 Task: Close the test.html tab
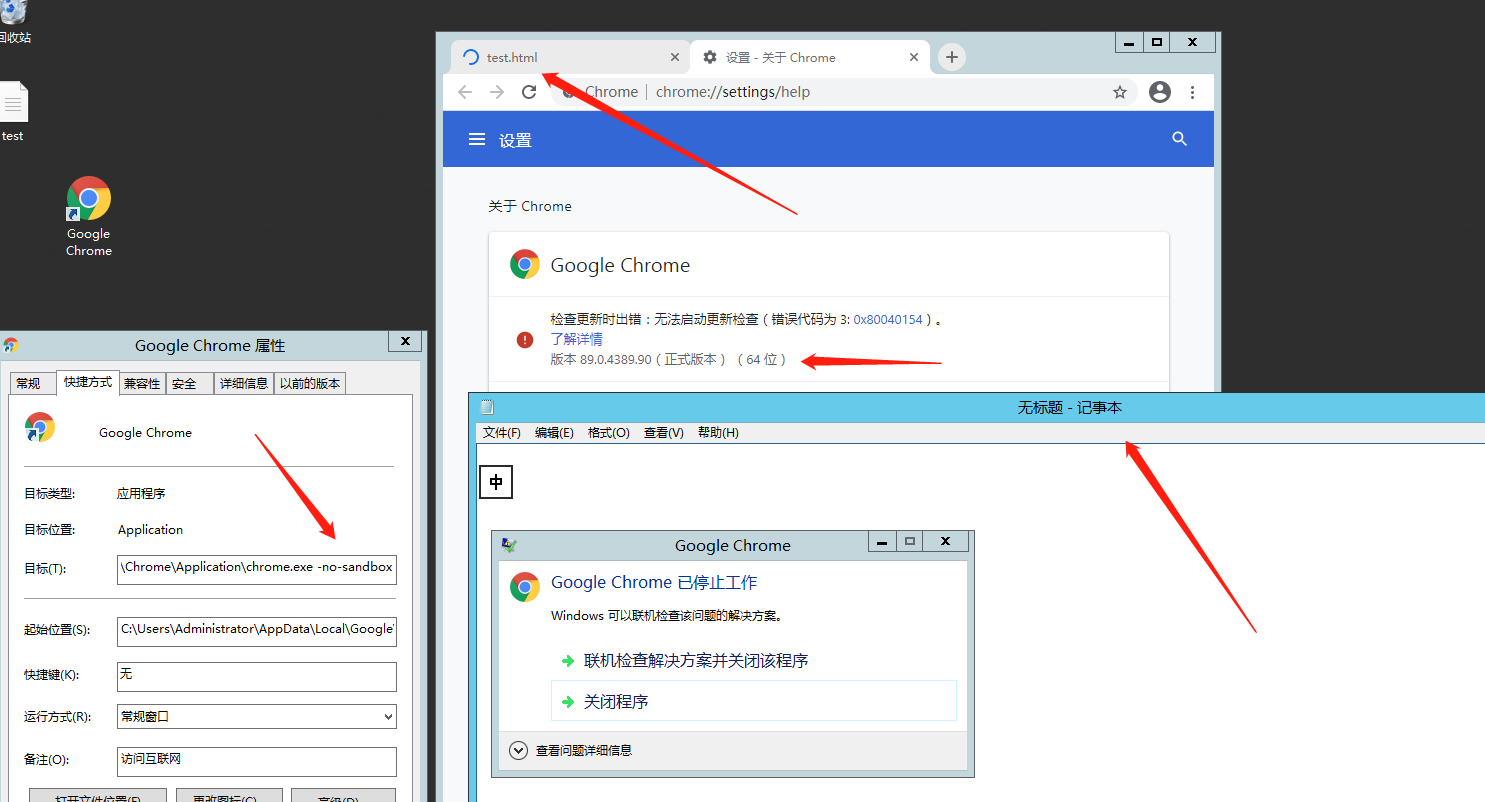675,58
